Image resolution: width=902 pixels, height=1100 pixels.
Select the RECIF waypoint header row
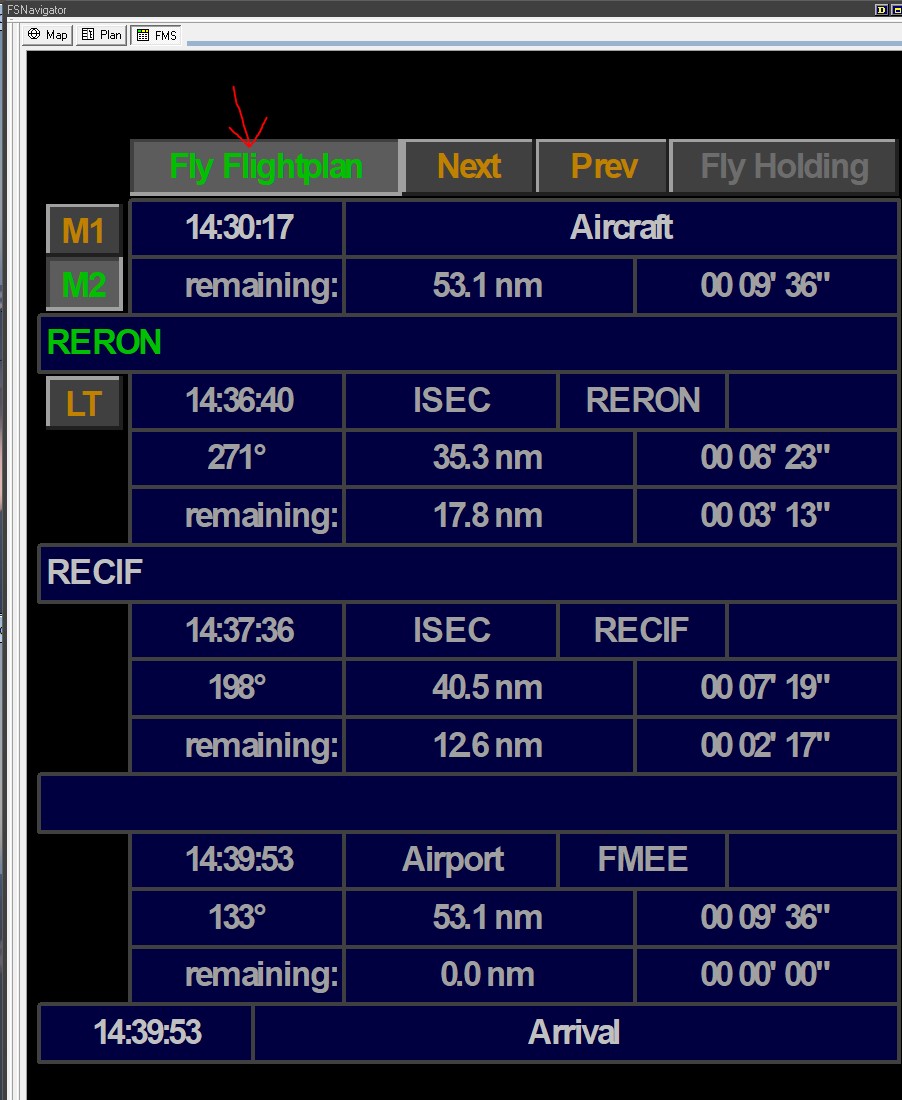469,573
